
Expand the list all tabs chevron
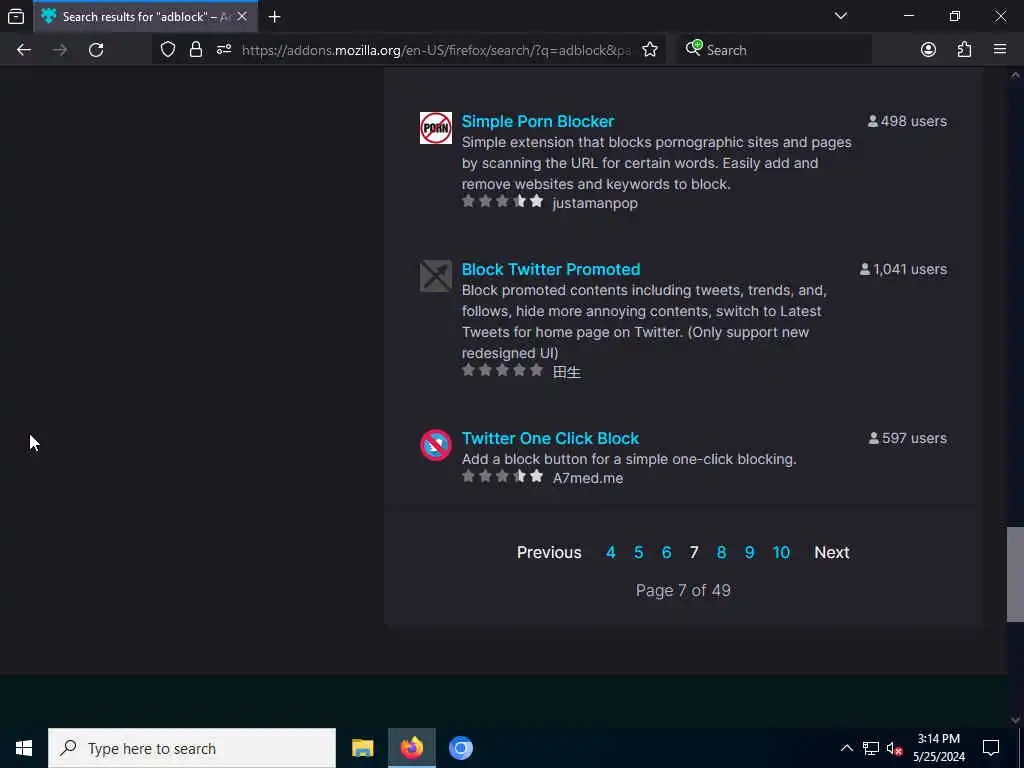840,16
